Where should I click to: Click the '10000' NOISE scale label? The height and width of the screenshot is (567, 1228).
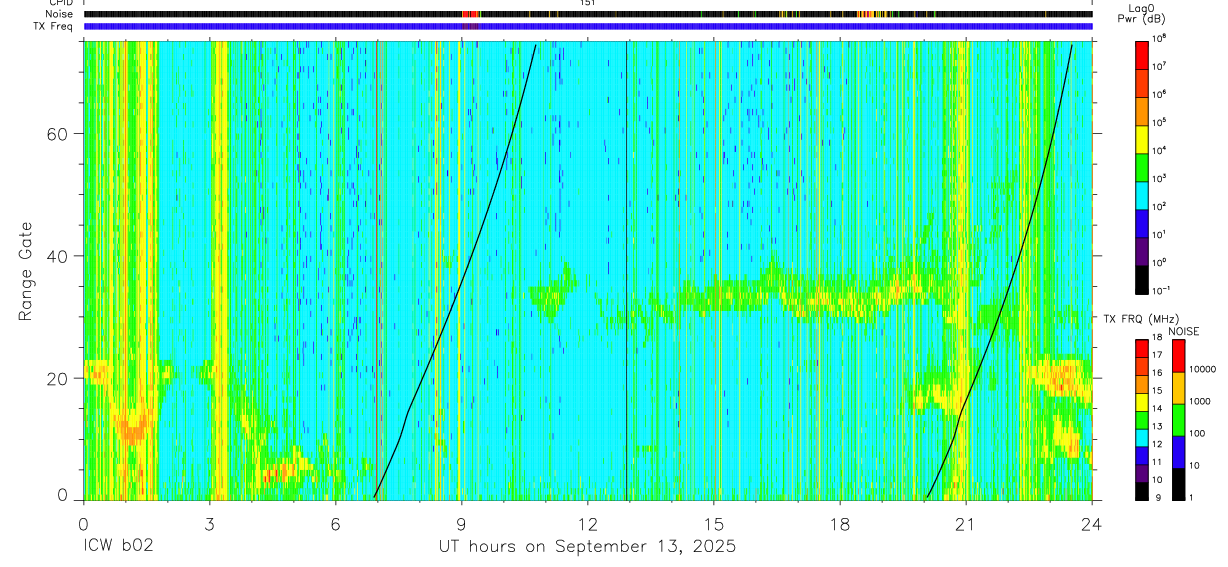coord(1204,369)
